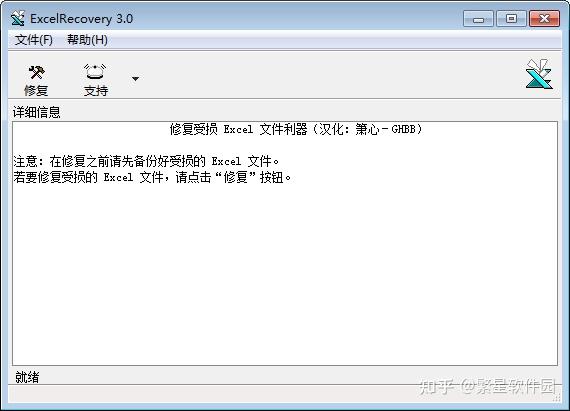Click the 支持 text label under the bell
570x411 pixels.
(96, 90)
